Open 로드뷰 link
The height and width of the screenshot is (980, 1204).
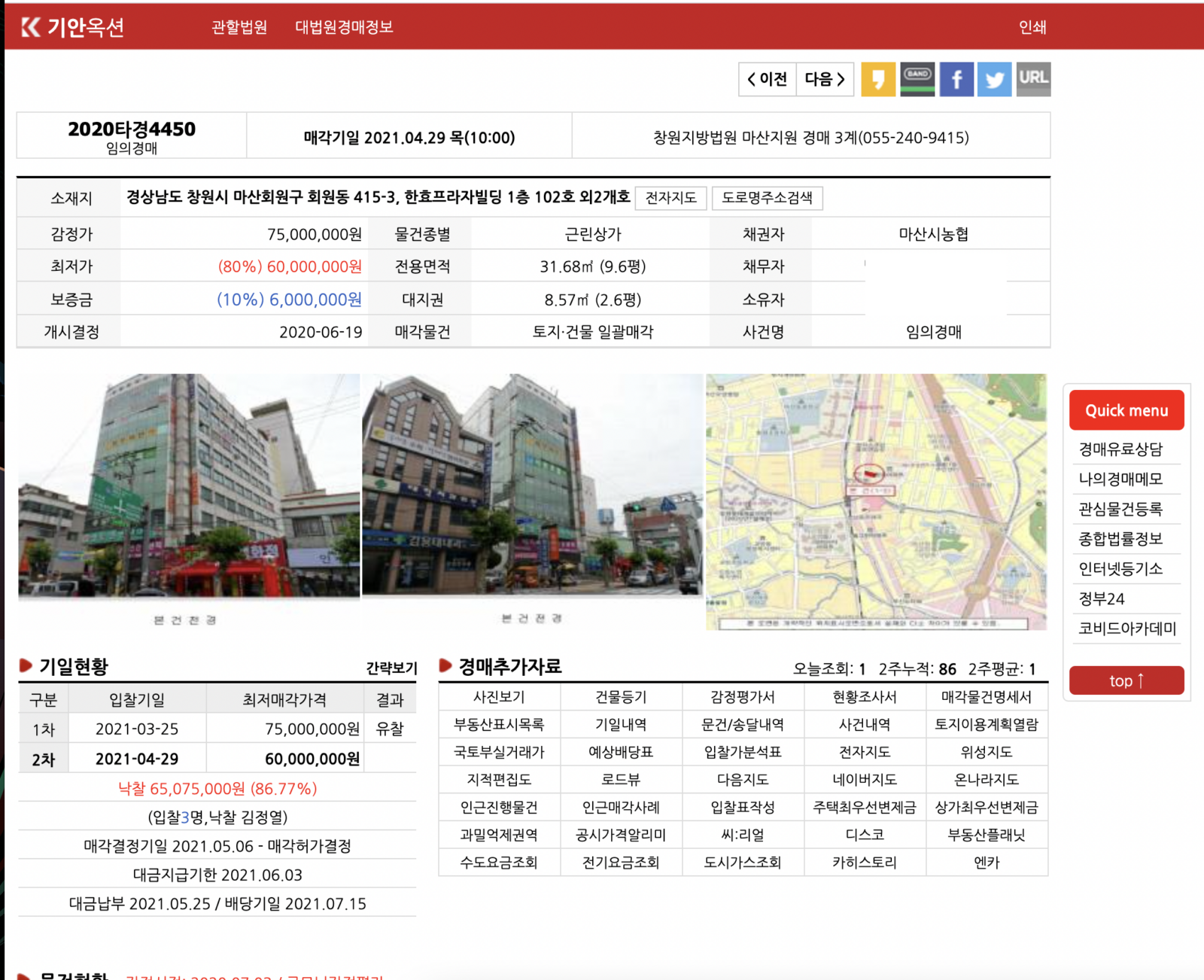pyautogui.click(x=622, y=779)
